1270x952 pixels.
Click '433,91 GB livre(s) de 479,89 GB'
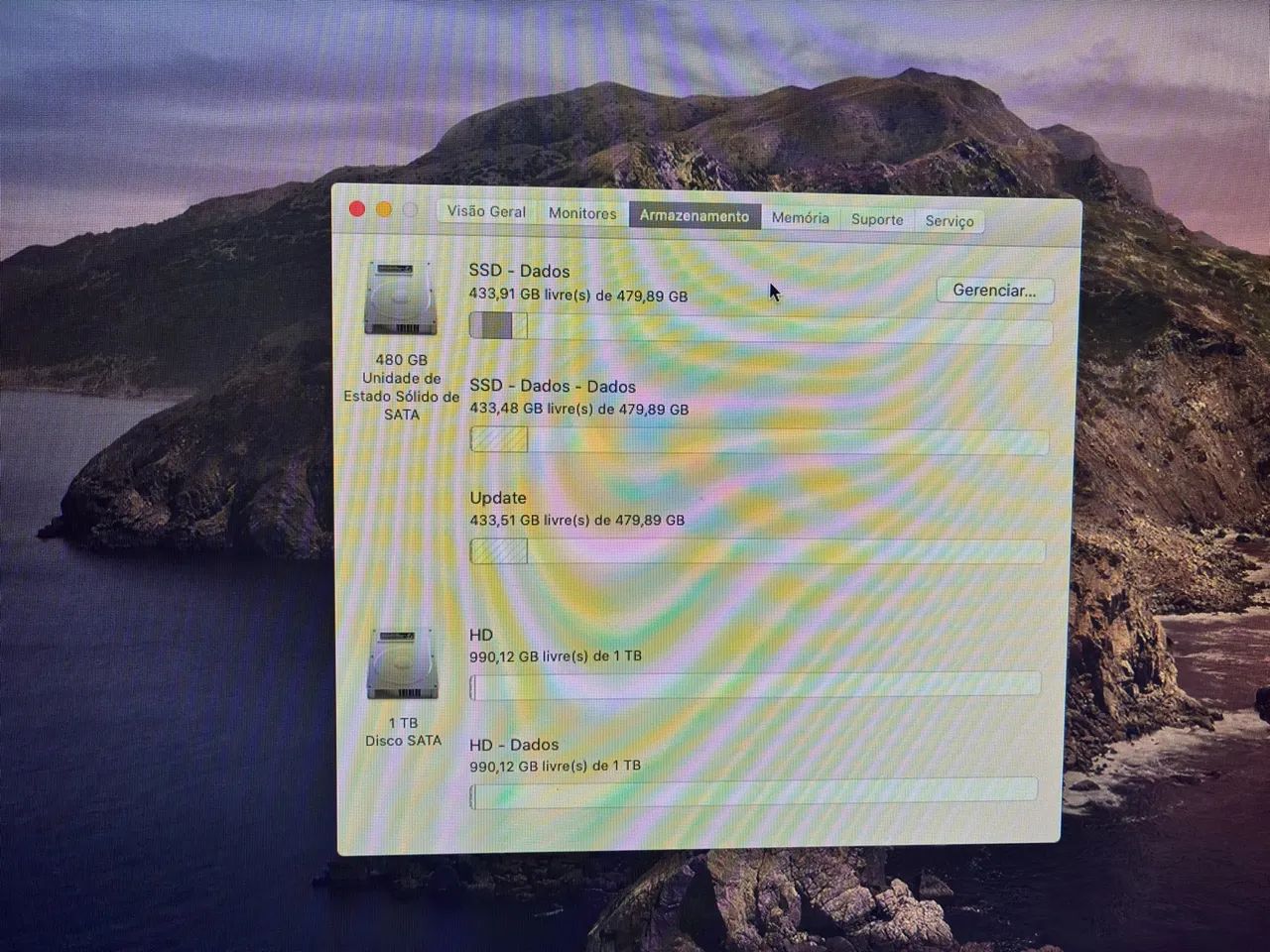click(x=578, y=296)
